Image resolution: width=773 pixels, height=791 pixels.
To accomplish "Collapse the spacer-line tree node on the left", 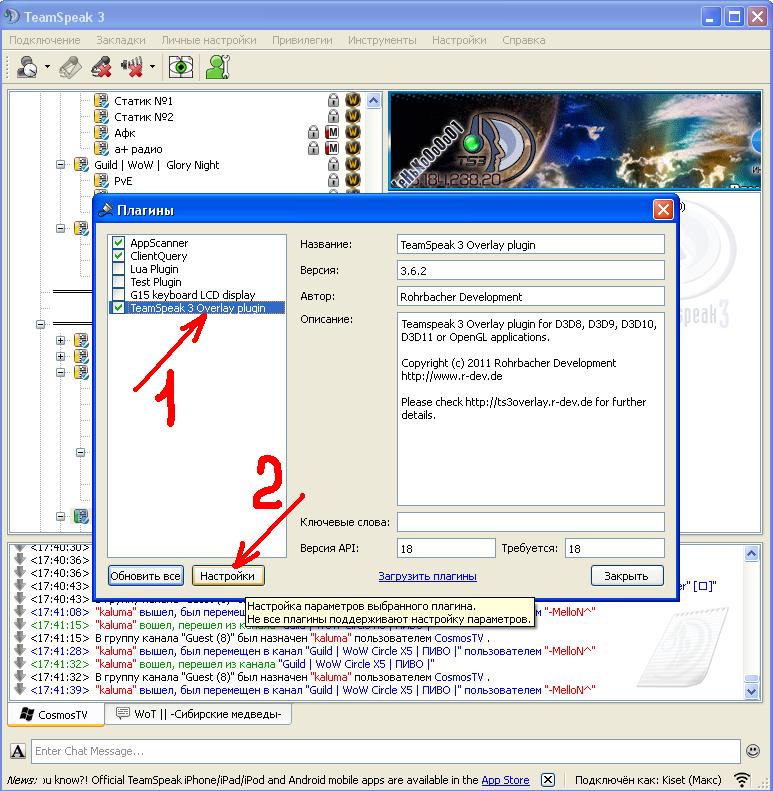I will pos(40,324).
